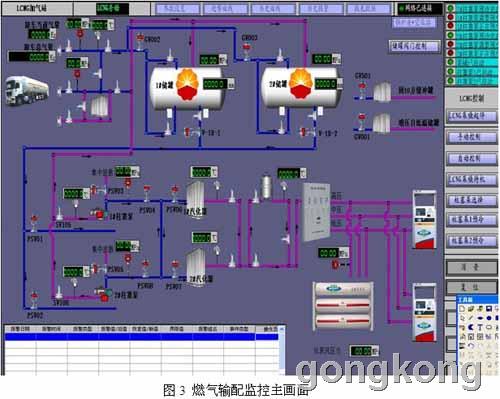Toggle valve PSV01 on the blue pipeline

34,223
